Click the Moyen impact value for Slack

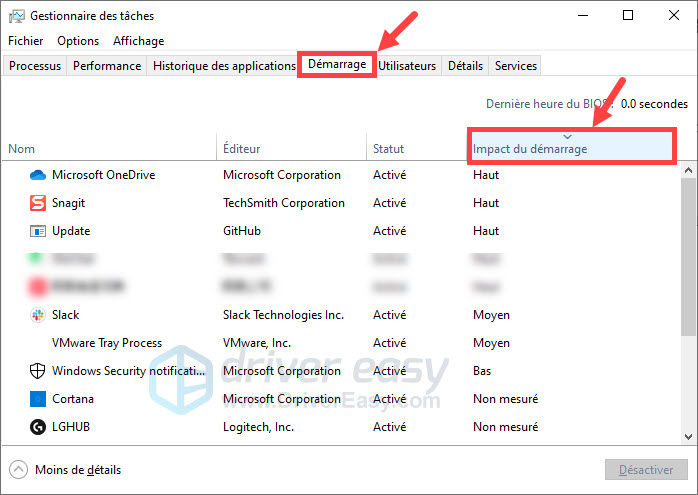click(491, 315)
